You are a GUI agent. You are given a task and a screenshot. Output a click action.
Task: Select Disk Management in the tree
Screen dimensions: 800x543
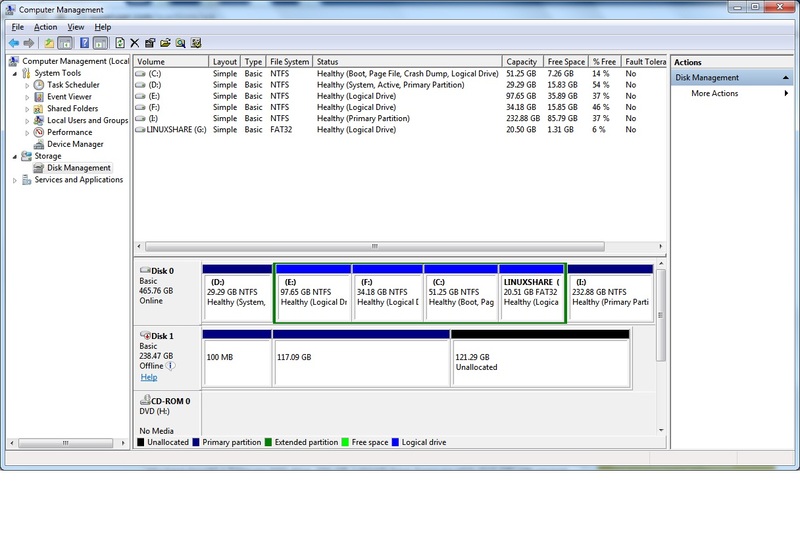click(x=79, y=168)
